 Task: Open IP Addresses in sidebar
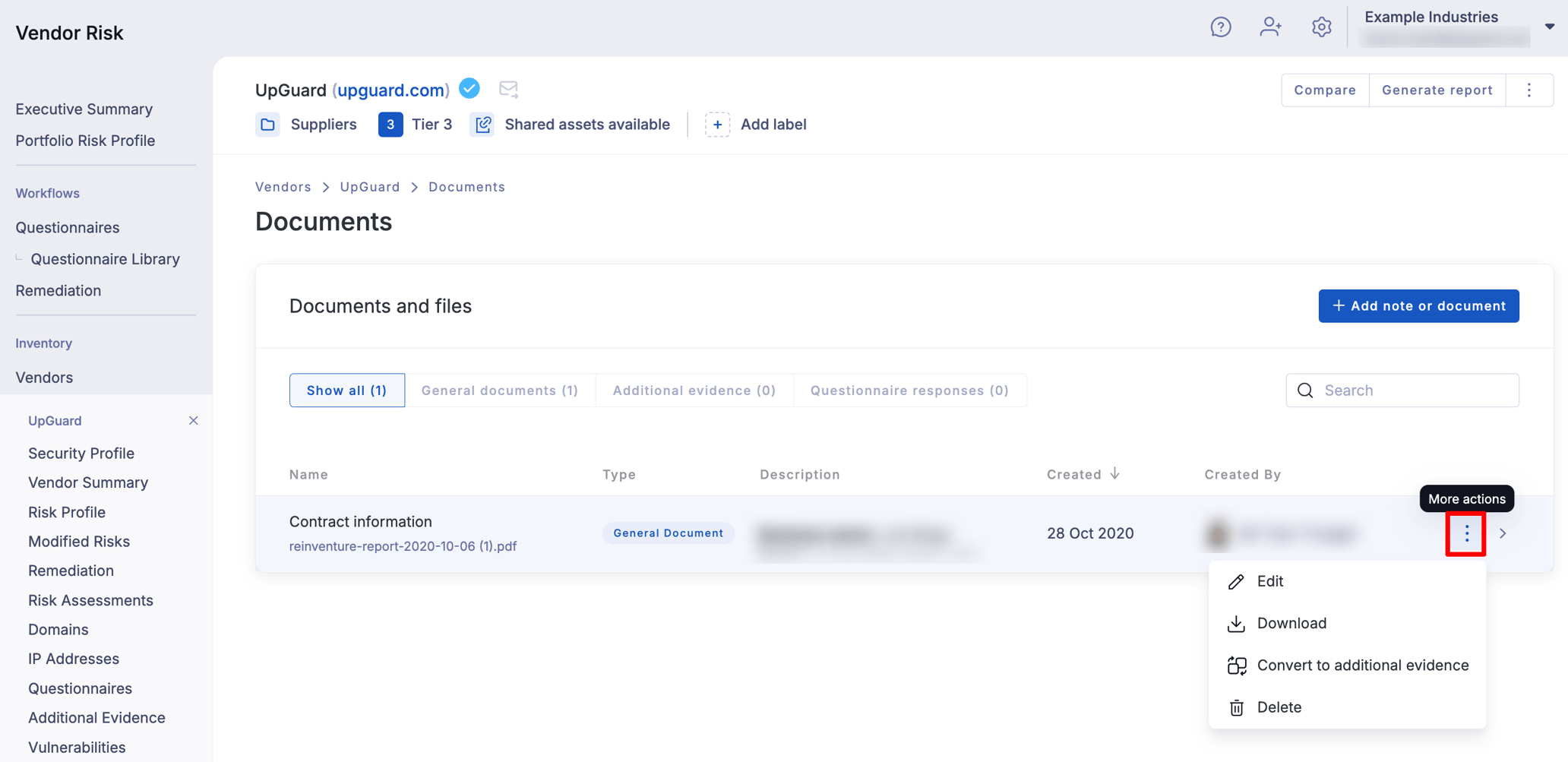74,659
